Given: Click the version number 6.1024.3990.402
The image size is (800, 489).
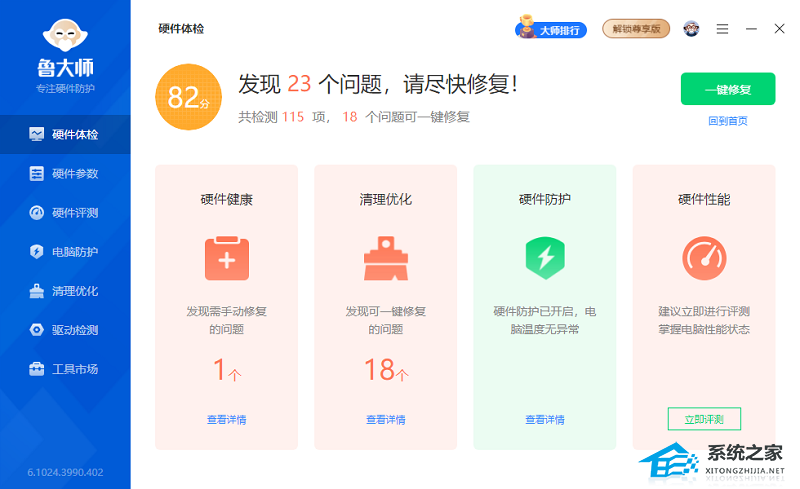Looking at the screenshot, I should (x=65, y=473).
